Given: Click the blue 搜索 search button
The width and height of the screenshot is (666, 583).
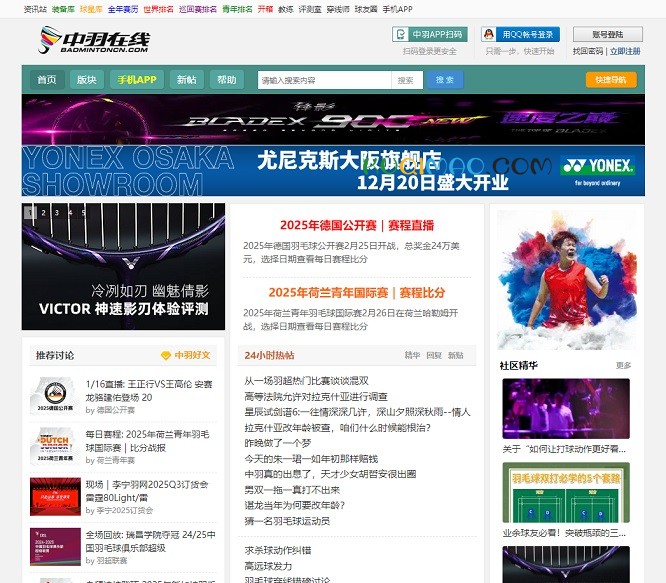Looking at the screenshot, I should pos(444,80).
